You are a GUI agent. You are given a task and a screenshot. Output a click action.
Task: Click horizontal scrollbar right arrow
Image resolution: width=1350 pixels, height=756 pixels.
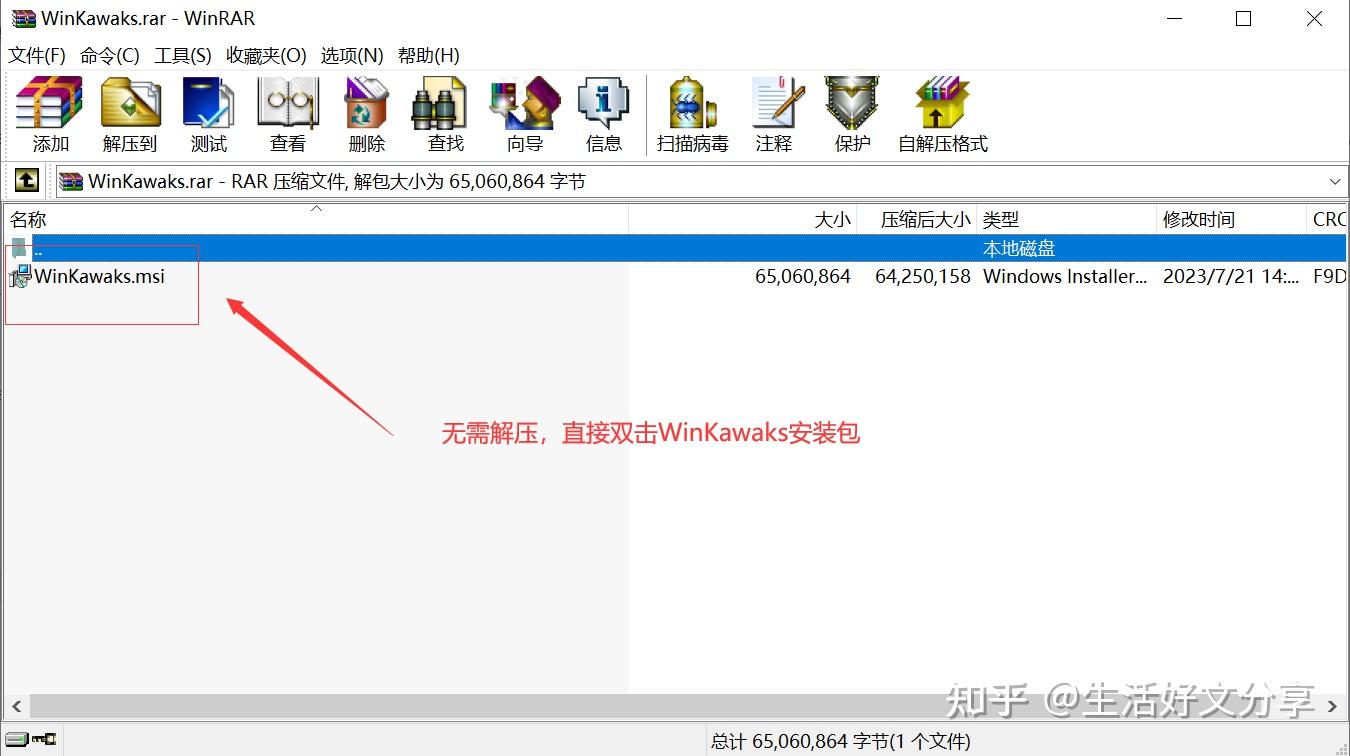click(1333, 706)
